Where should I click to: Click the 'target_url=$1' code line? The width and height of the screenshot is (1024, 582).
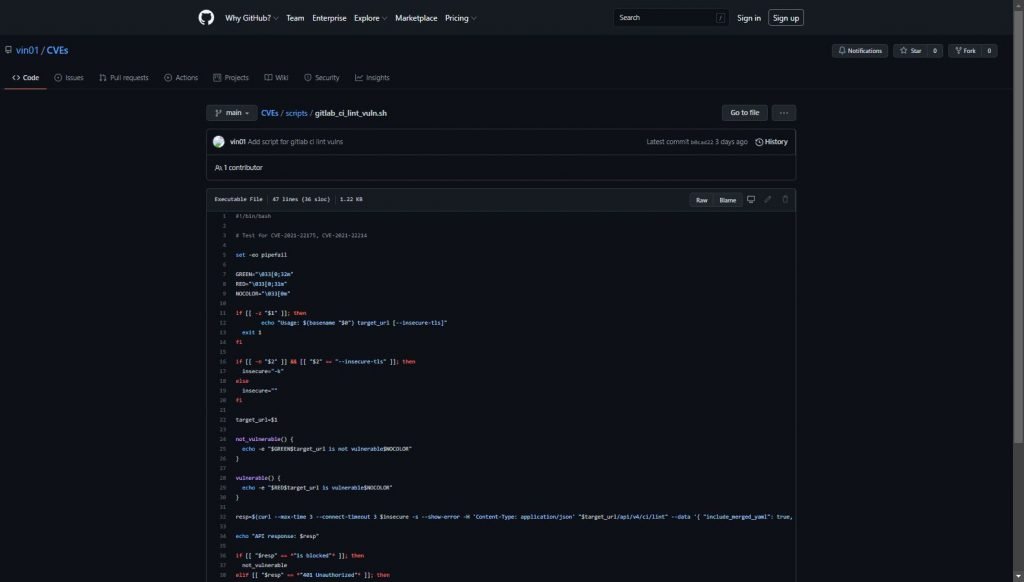(257, 420)
